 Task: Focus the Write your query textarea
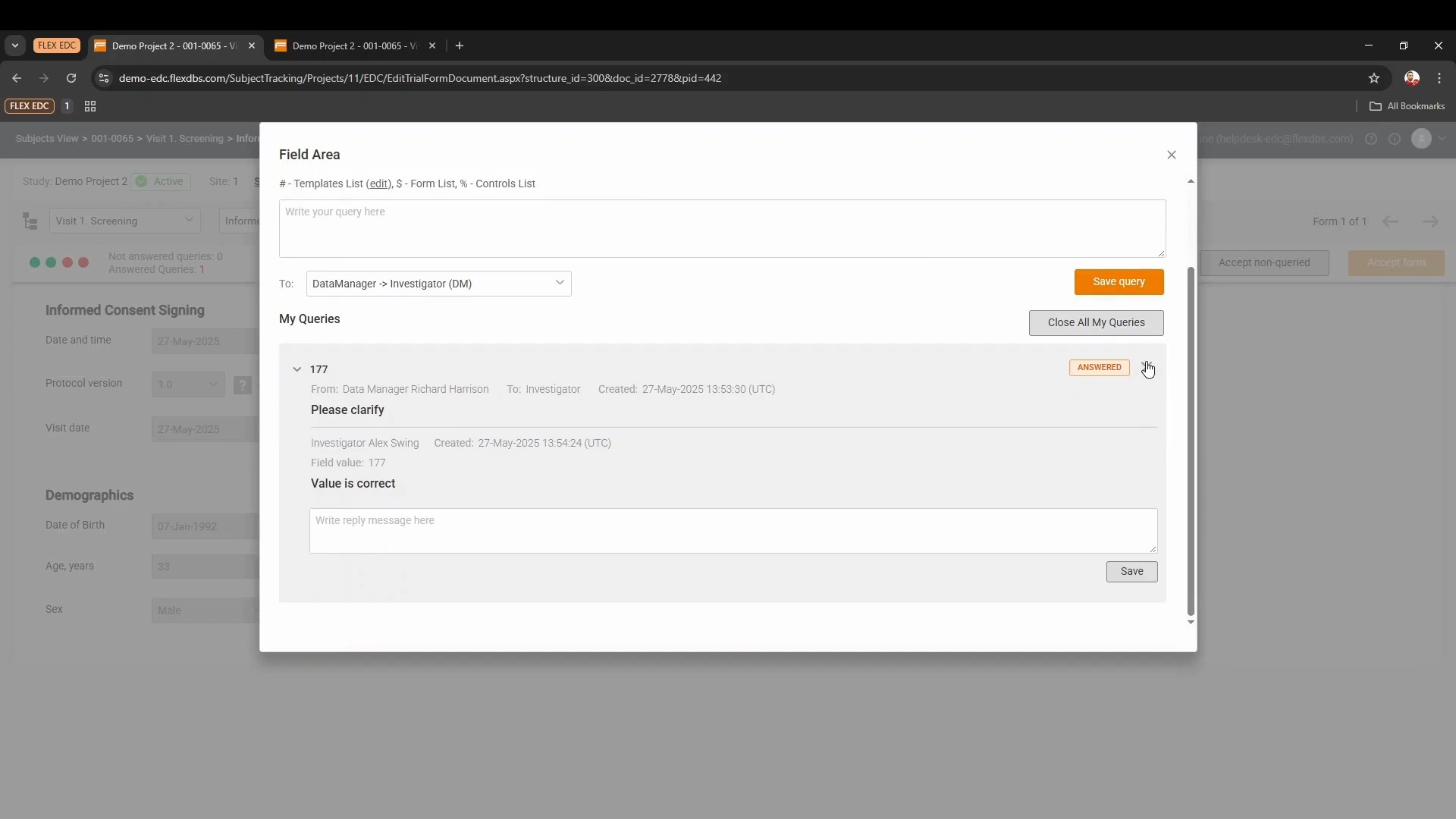[721, 228]
